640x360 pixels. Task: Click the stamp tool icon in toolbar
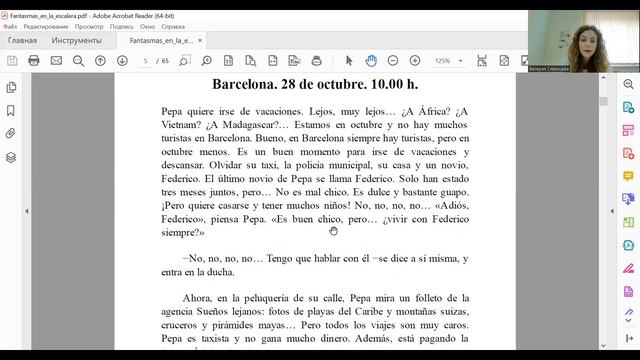click(x=316, y=61)
